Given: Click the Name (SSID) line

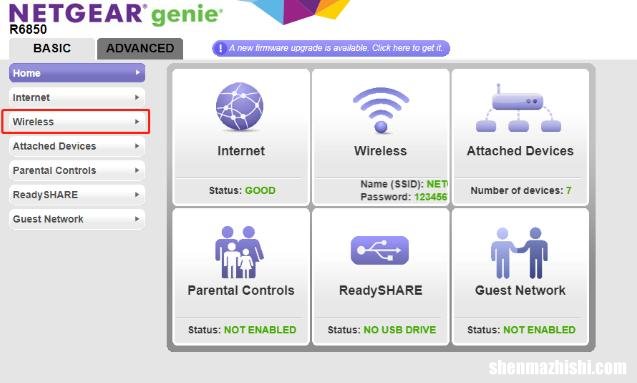Looking at the screenshot, I should [x=404, y=184].
